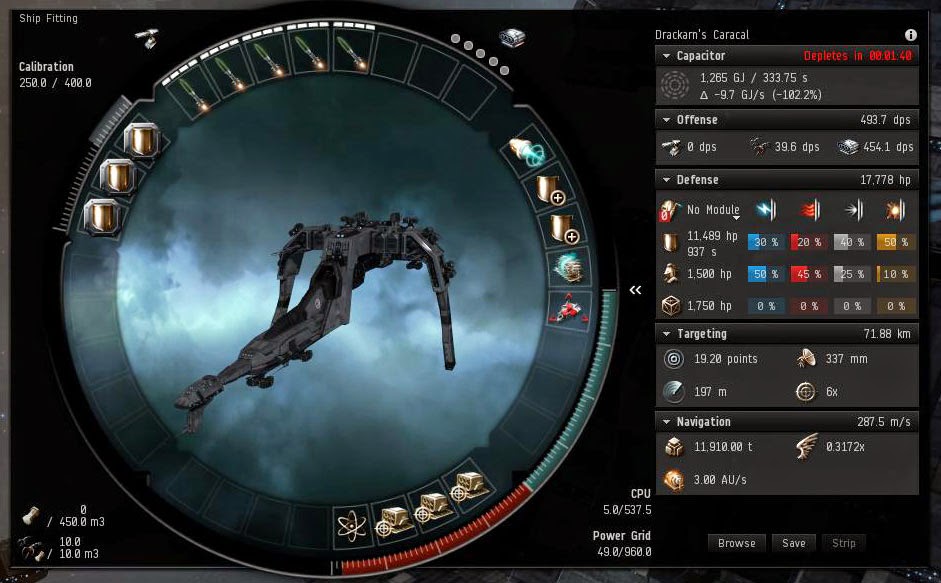Click the cargo hold icon at 450.0 m3
The width and height of the screenshot is (941, 583).
coord(30,515)
